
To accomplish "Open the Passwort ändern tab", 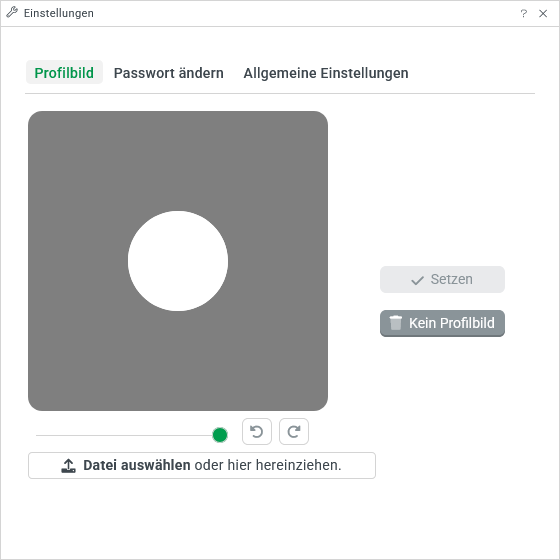I will click(x=169, y=73).
